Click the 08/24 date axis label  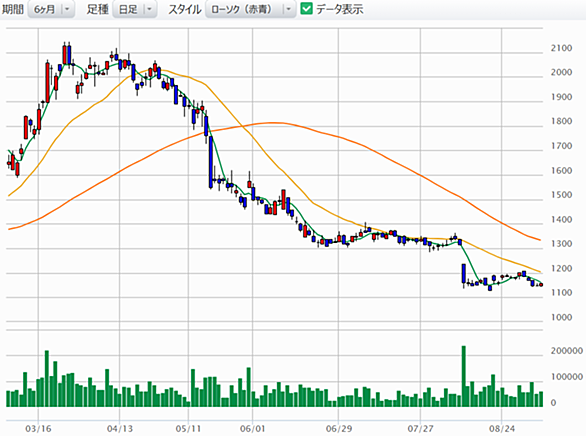click(x=502, y=429)
